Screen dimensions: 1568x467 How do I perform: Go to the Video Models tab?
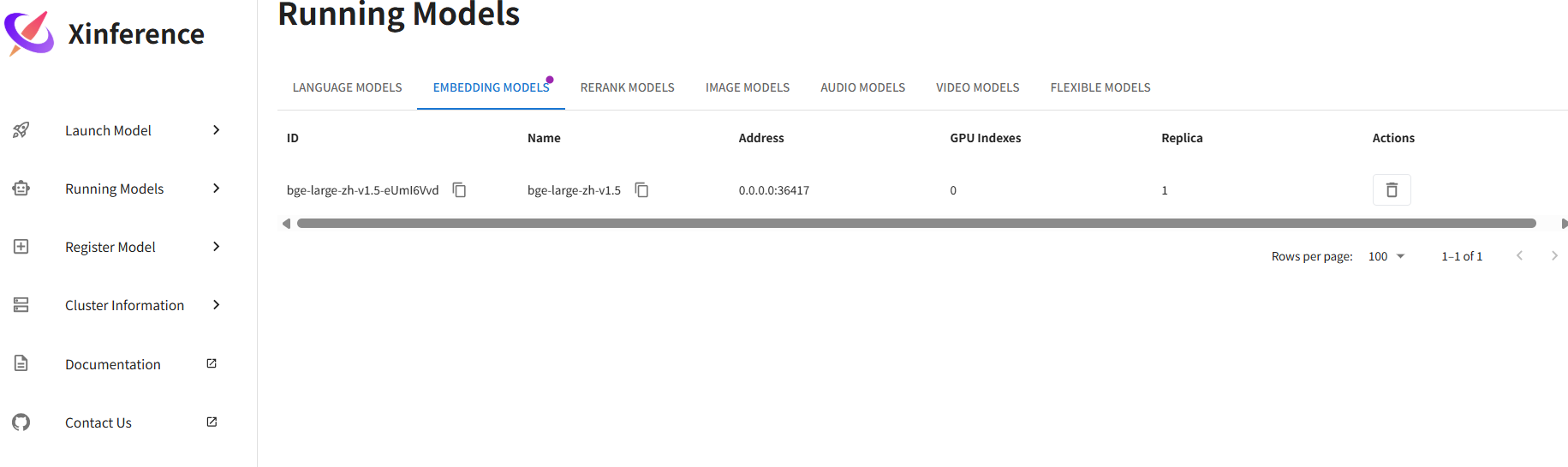(x=977, y=87)
